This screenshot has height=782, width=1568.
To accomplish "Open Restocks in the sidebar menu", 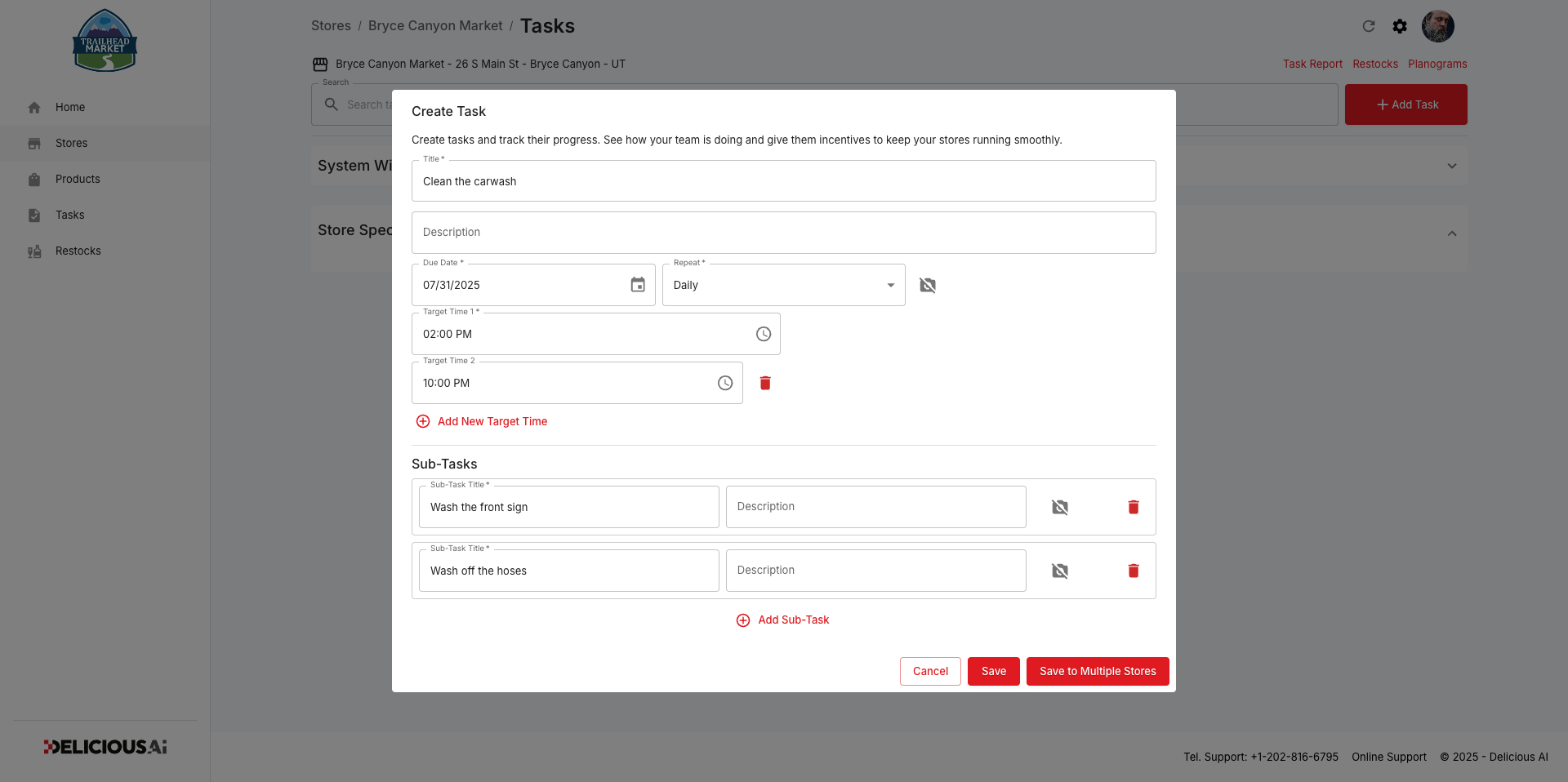I will [105, 251].
